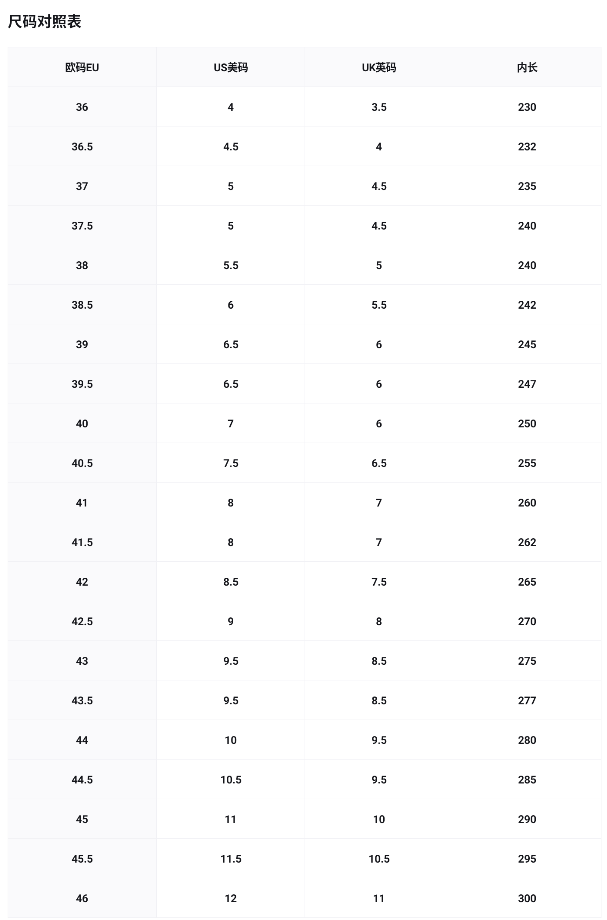
Task: Click EU size 46 cell
Action: pos(82,898)
